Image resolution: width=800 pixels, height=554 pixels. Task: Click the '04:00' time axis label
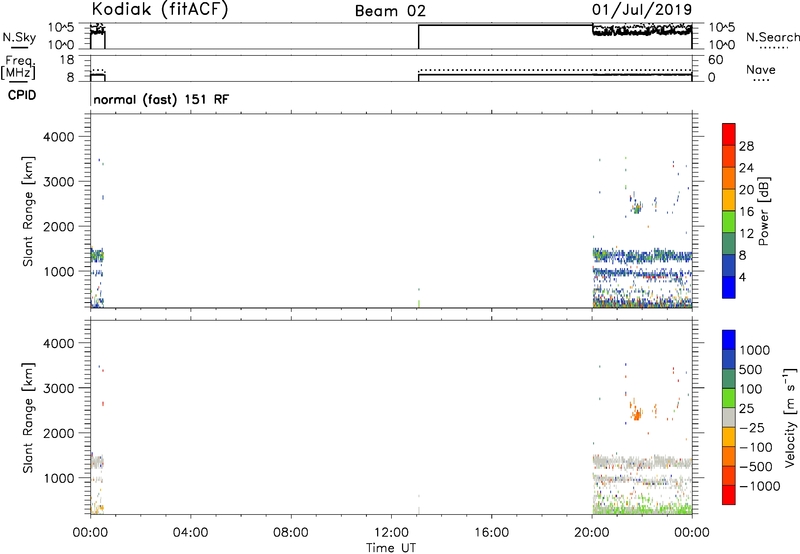[190, 533]
